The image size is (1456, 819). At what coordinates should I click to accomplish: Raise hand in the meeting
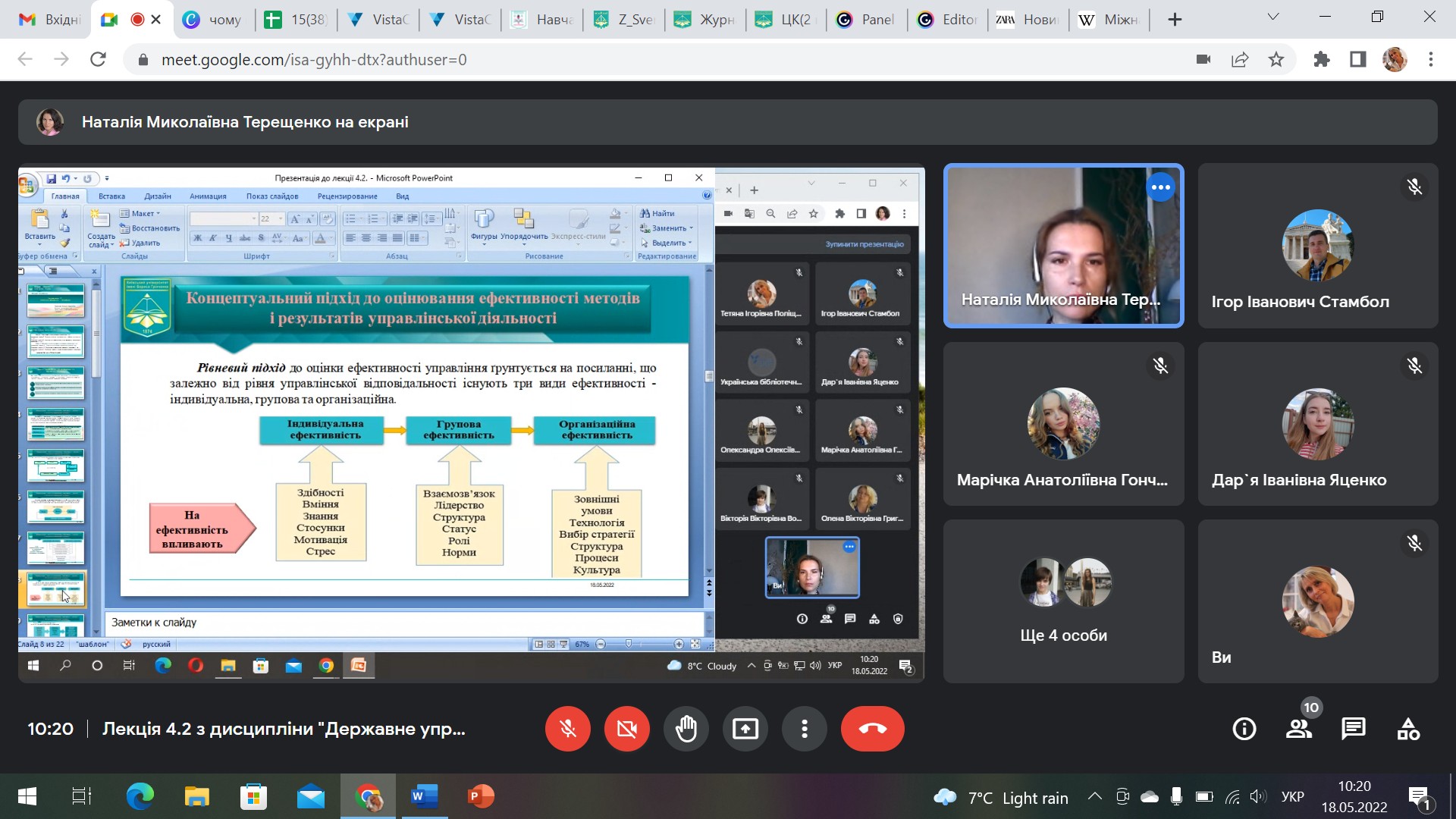pyautogui.click(x=686, y=729)
